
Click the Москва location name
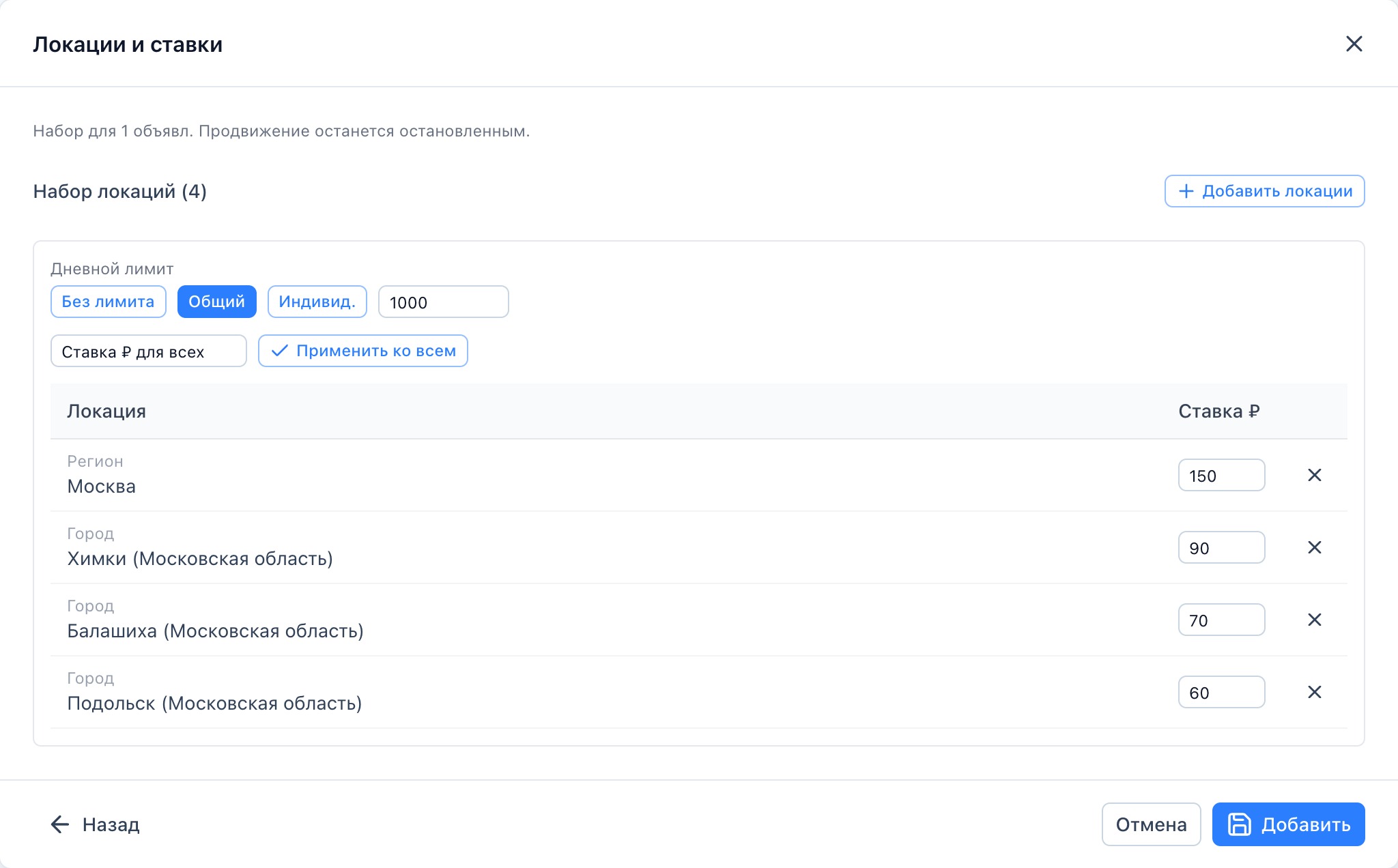pos(101,487)
